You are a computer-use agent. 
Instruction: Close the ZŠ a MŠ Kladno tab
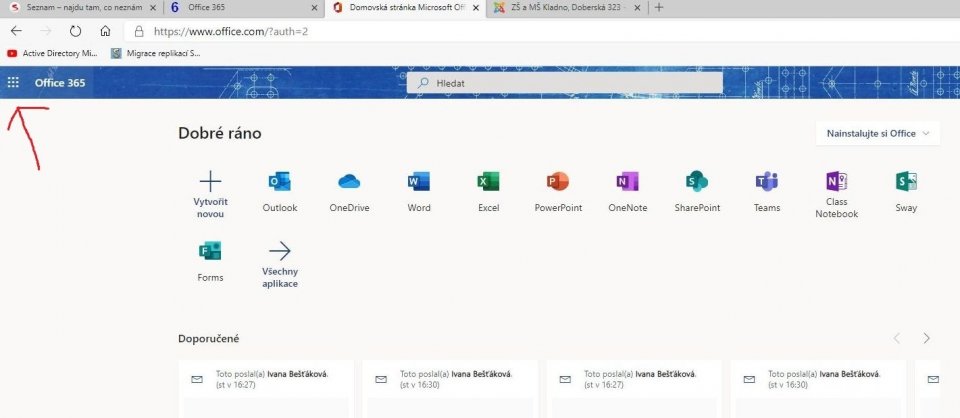(x=637, y=8)
